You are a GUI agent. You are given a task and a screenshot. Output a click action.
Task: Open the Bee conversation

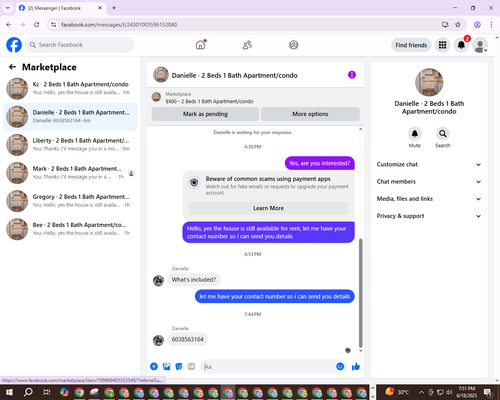pos(70,229)
